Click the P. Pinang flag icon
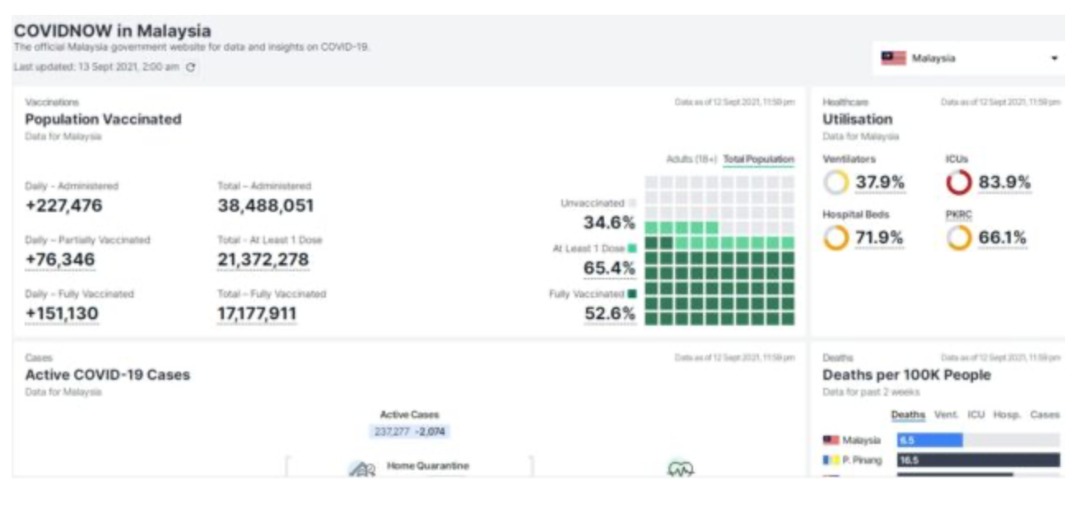The image size is (1080, 508). pyautogui.click(x=830, y=460)
